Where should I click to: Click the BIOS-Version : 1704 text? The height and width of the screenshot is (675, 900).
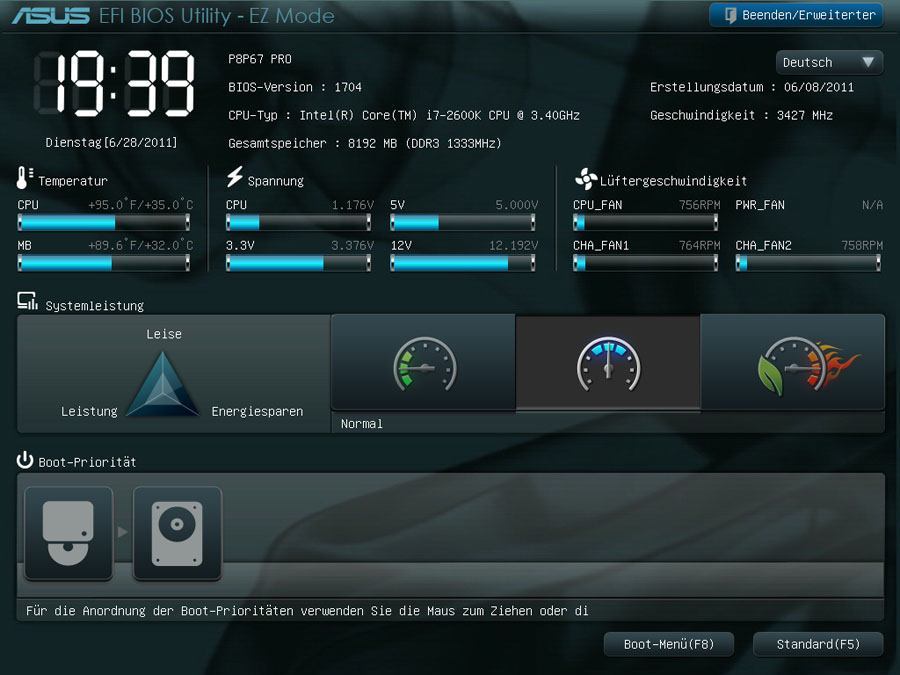295,87
